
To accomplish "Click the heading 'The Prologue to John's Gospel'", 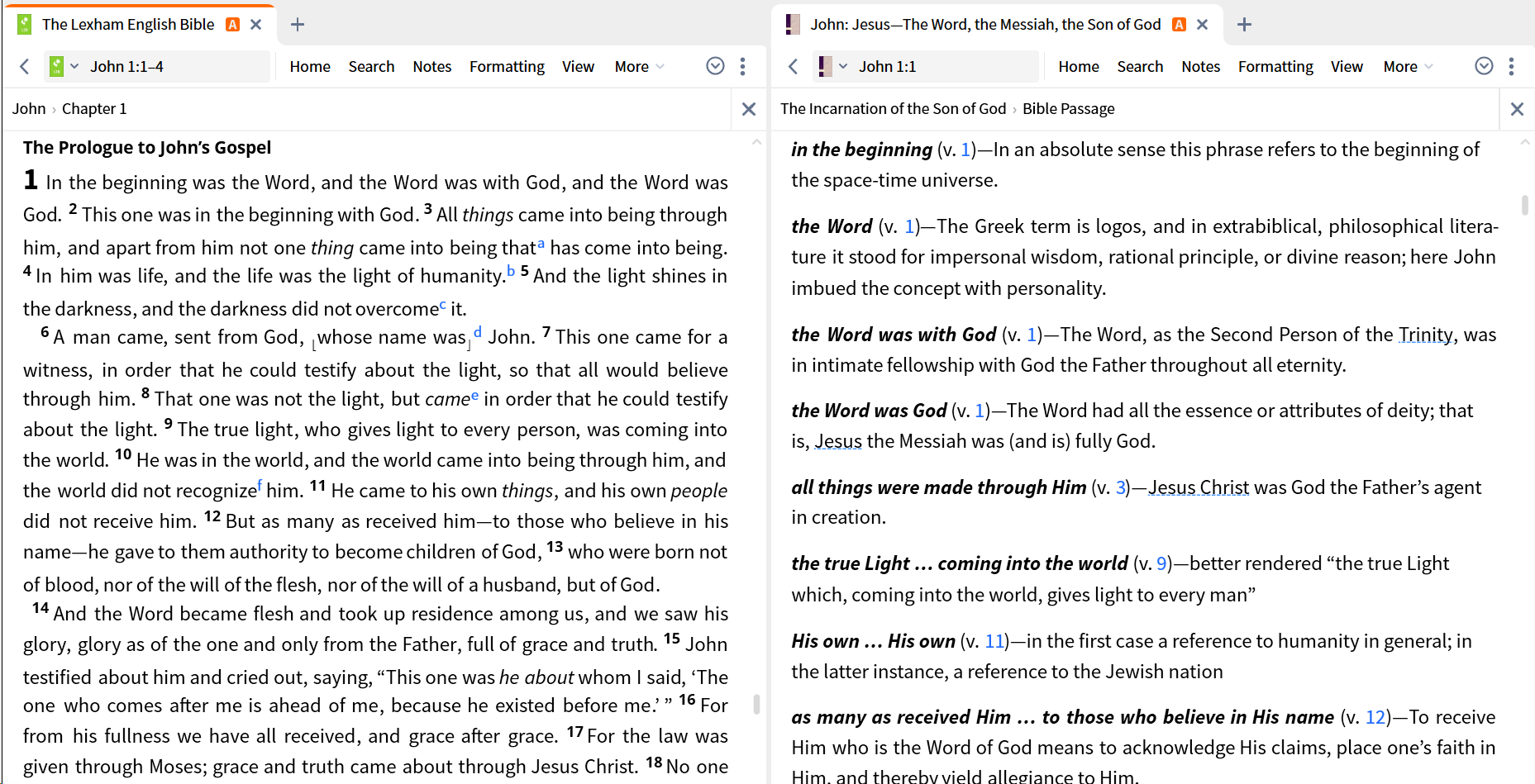I will [147, 147].
